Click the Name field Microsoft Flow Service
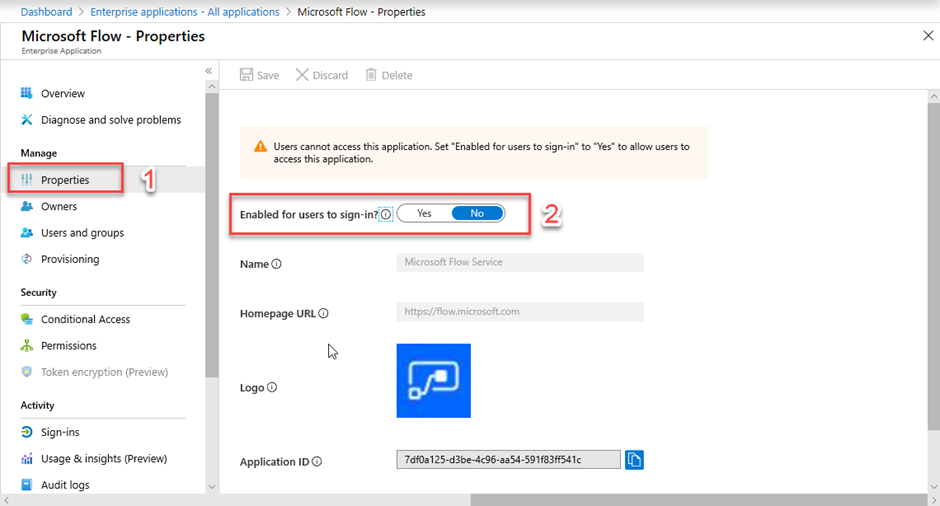The height and width of the screenshot is (506, 940). click(x=520, y=262)
